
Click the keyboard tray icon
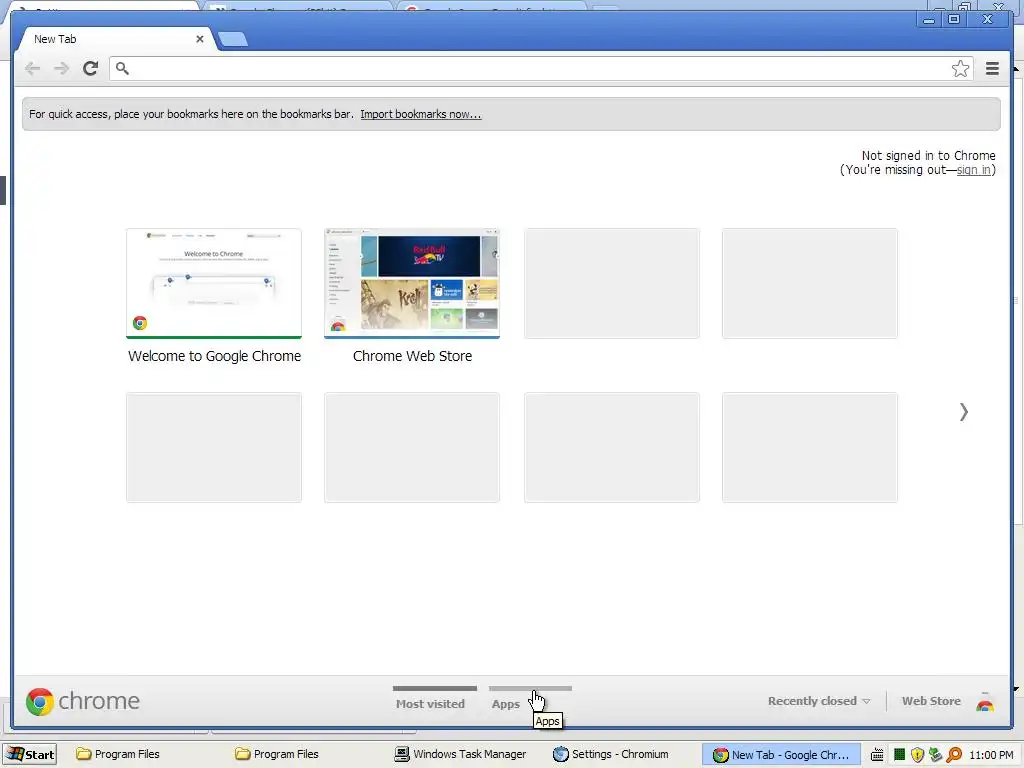(877, 755)
